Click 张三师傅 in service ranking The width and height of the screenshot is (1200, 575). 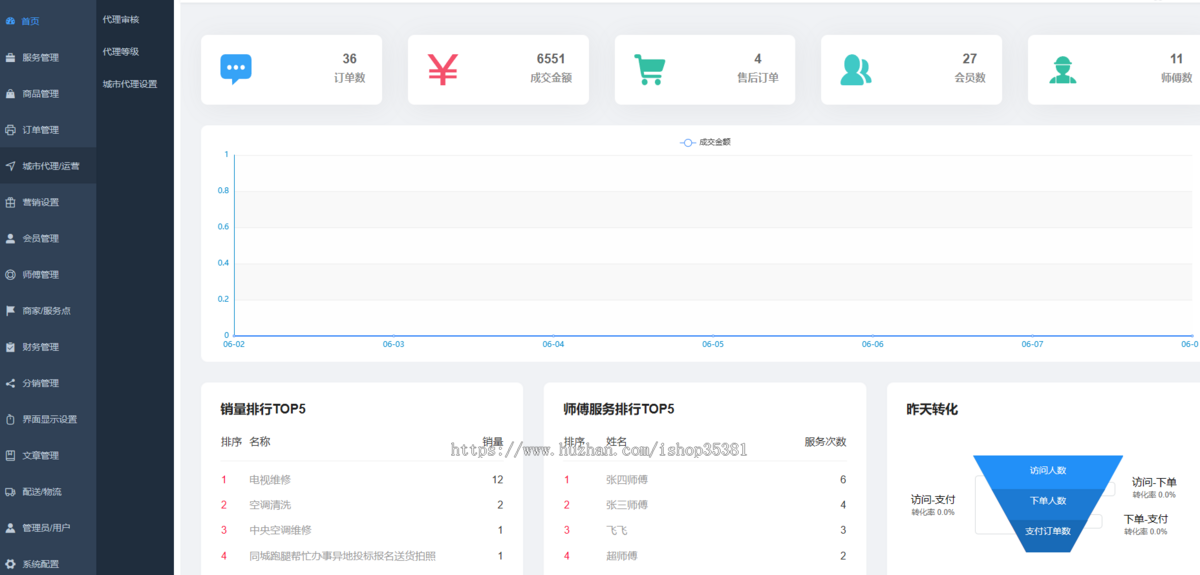pyautogui.click(x=627, y=505)
